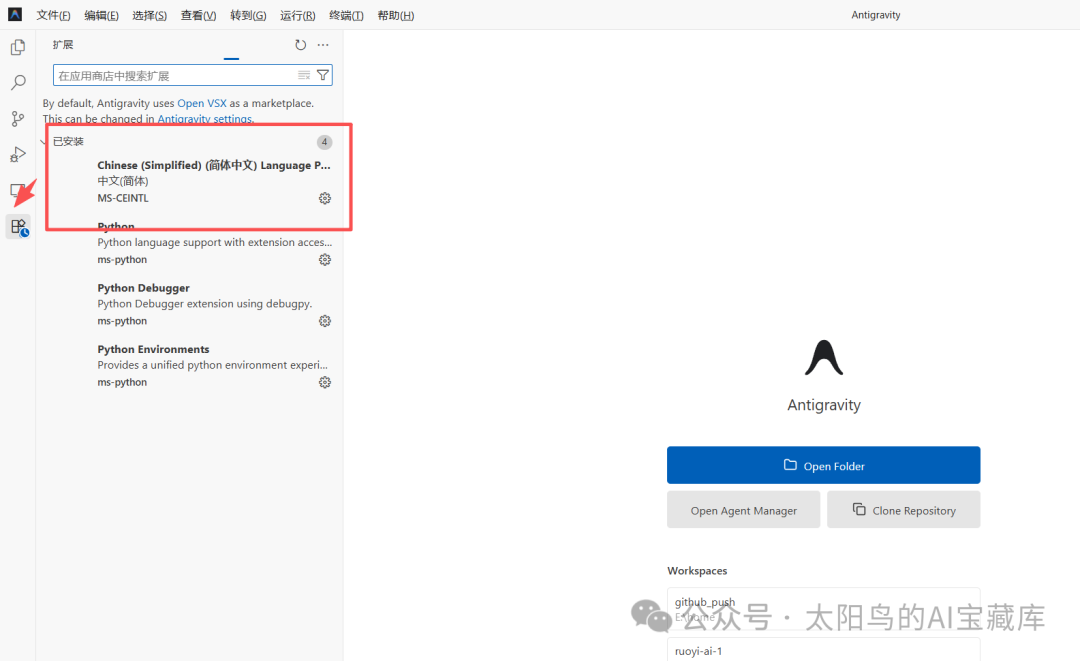The height and width of the screenshot is (661, 1080).
Task: Click the large Antigravity logo on welcome page
Action: tap(824, 358)
